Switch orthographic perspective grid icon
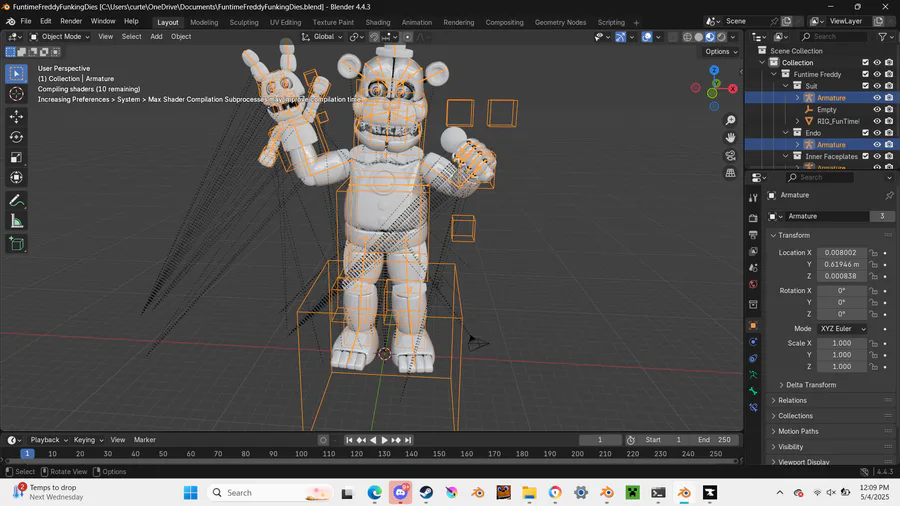The width and height of the screenshot is (900, 506). tap(730, 173)
